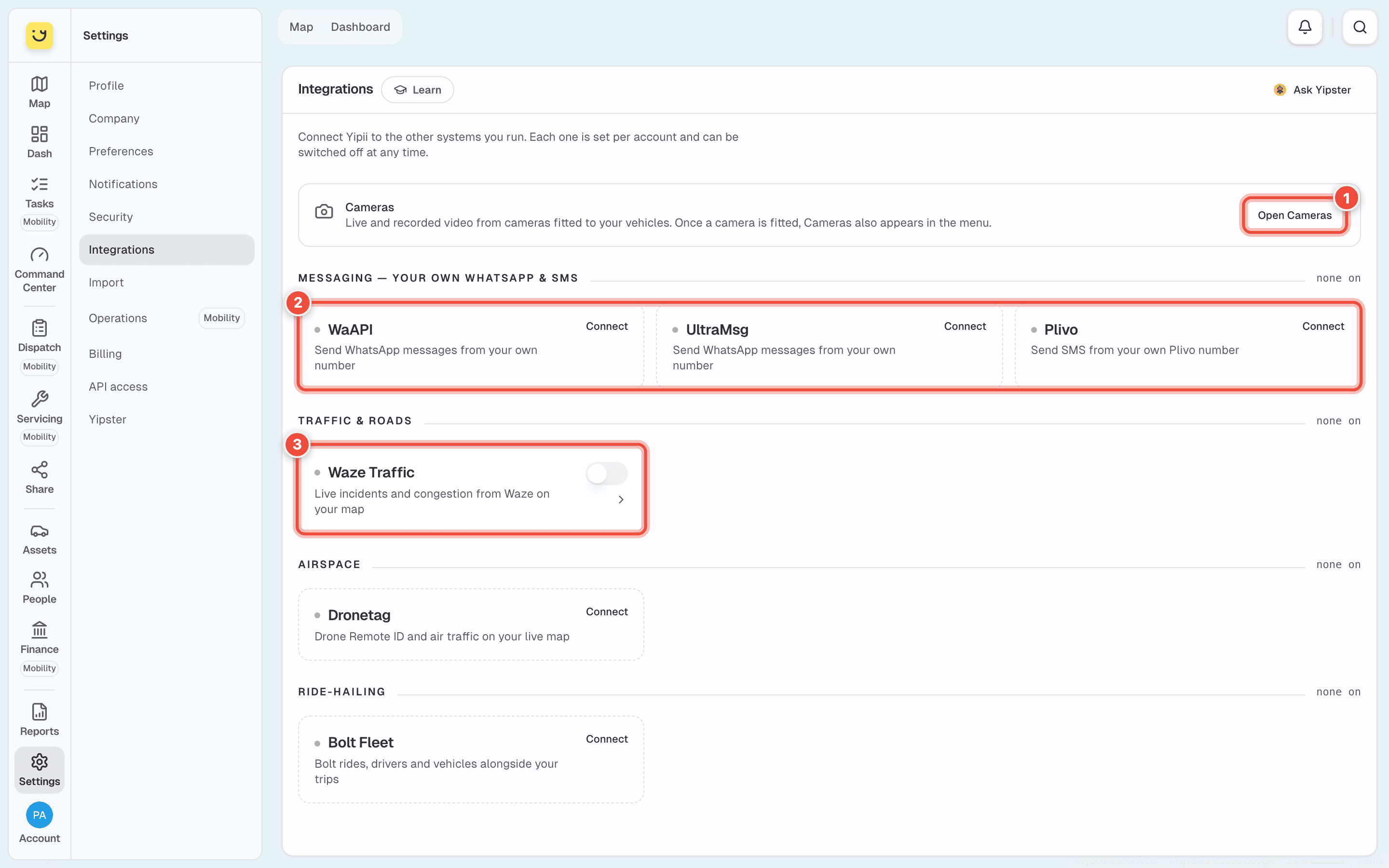Open the PA Account avatar
Viewport: 1389px width, 868px height.
click(x=39, y=815)
